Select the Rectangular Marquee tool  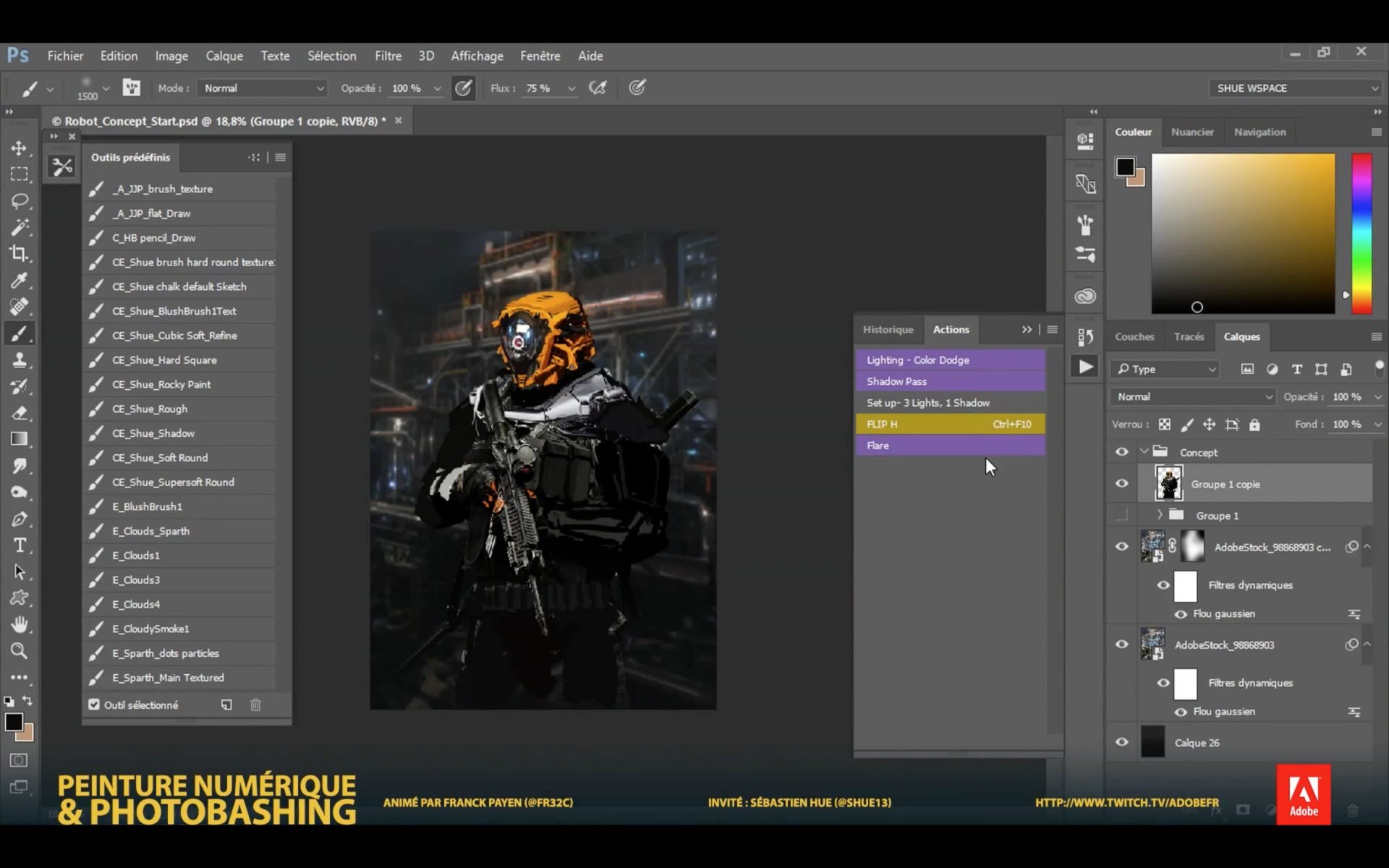(x=19, y=174)
